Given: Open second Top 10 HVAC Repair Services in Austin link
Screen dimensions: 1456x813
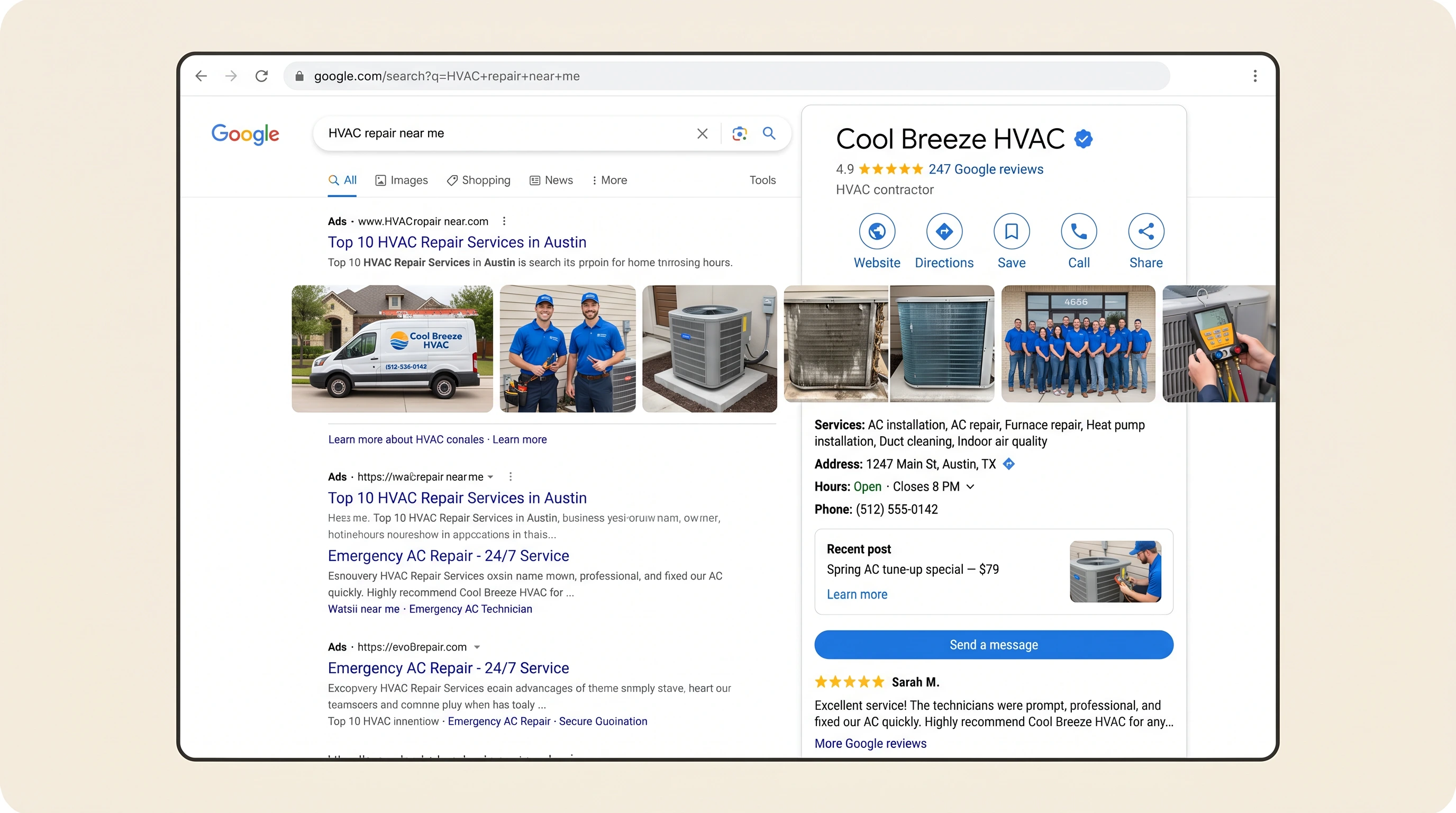Looking at the screenshot, I should [457, 498].
